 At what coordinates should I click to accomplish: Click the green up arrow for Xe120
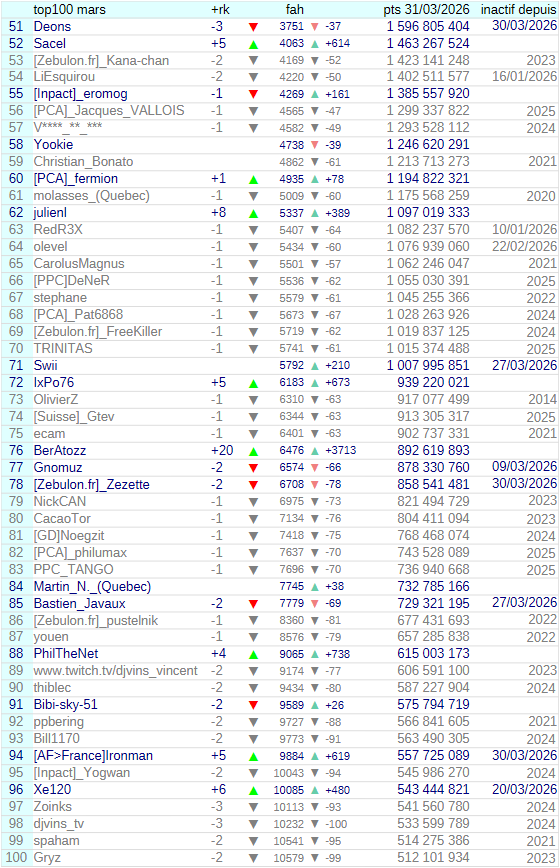tap(253, 790)
